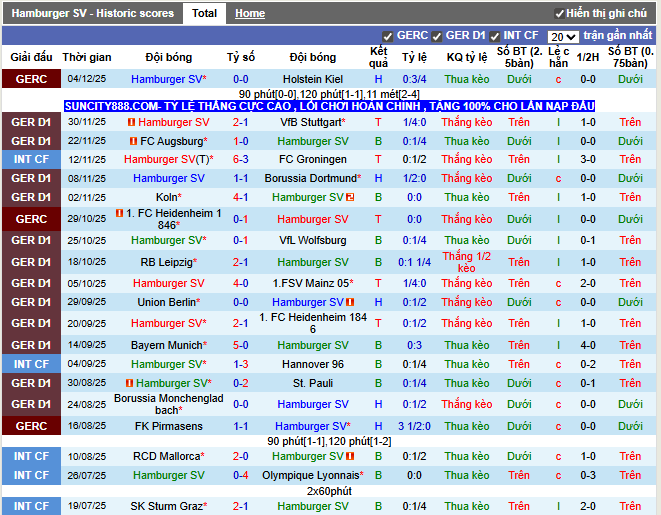This screenshot has height=515, width=661.
Task: Red card icon after Hamburger SV in Union Berlin match
Action: [x=350, y=302]
